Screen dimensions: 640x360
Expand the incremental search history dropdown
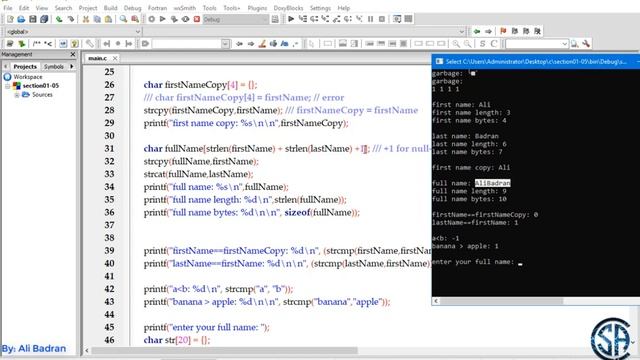coord(225,44)
